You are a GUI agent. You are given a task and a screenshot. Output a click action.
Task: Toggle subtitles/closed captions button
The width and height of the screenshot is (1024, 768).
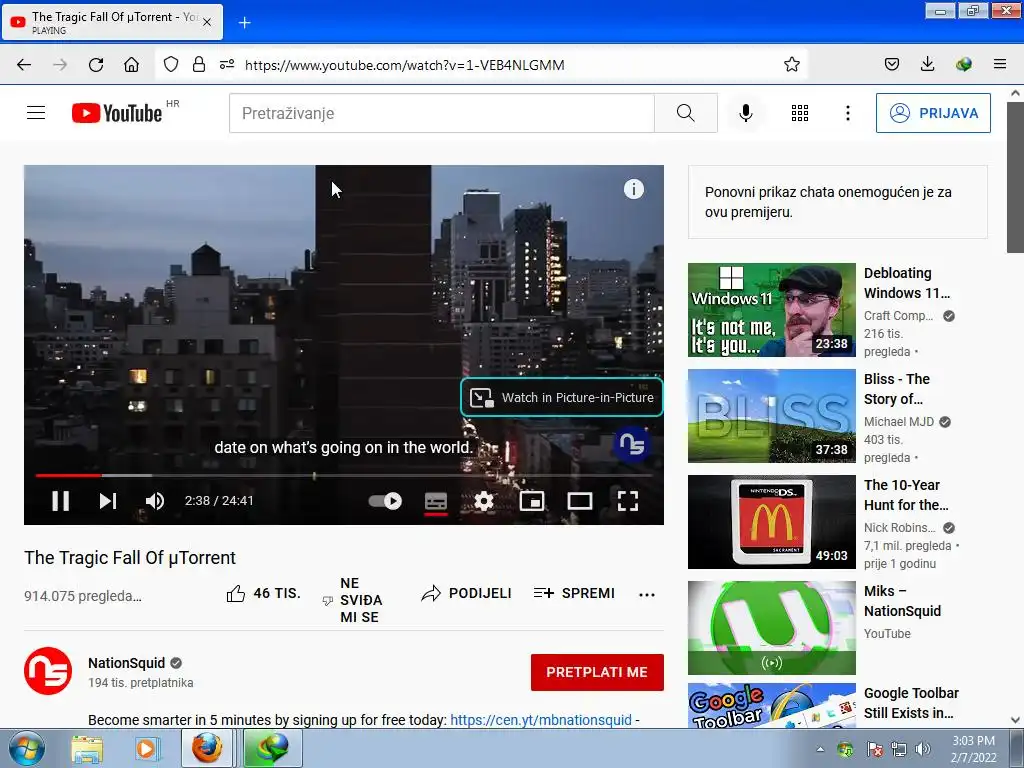(436, 501)
